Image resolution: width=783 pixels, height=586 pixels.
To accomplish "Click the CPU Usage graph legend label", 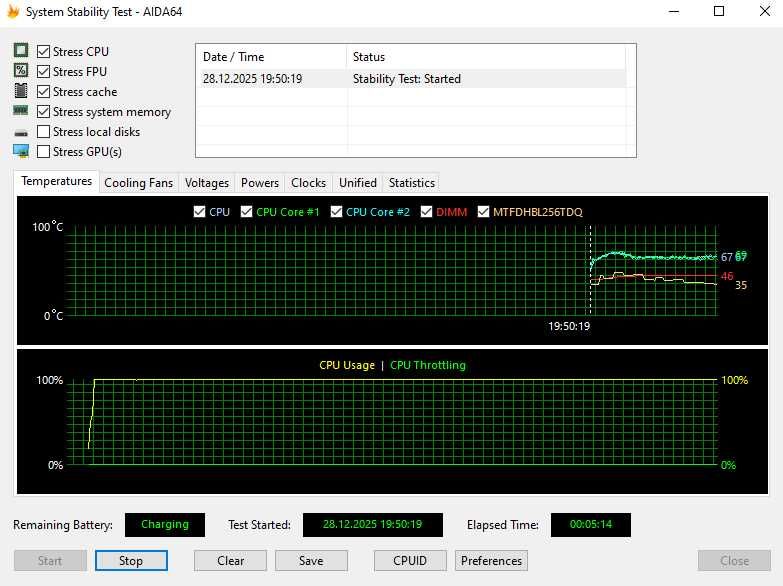I will coord(347,365).
